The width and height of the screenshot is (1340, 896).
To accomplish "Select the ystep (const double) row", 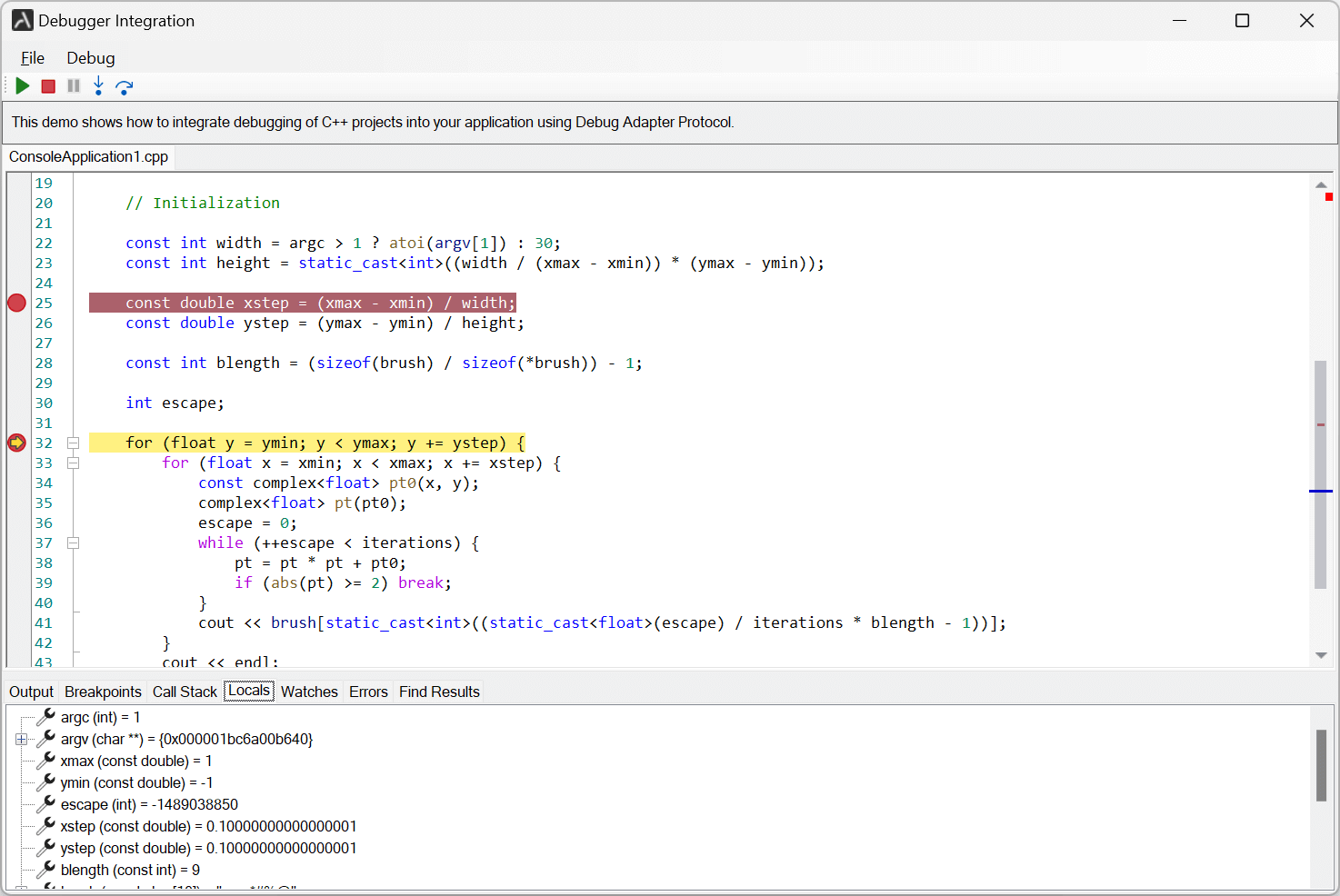I will [x=208, y=849].
